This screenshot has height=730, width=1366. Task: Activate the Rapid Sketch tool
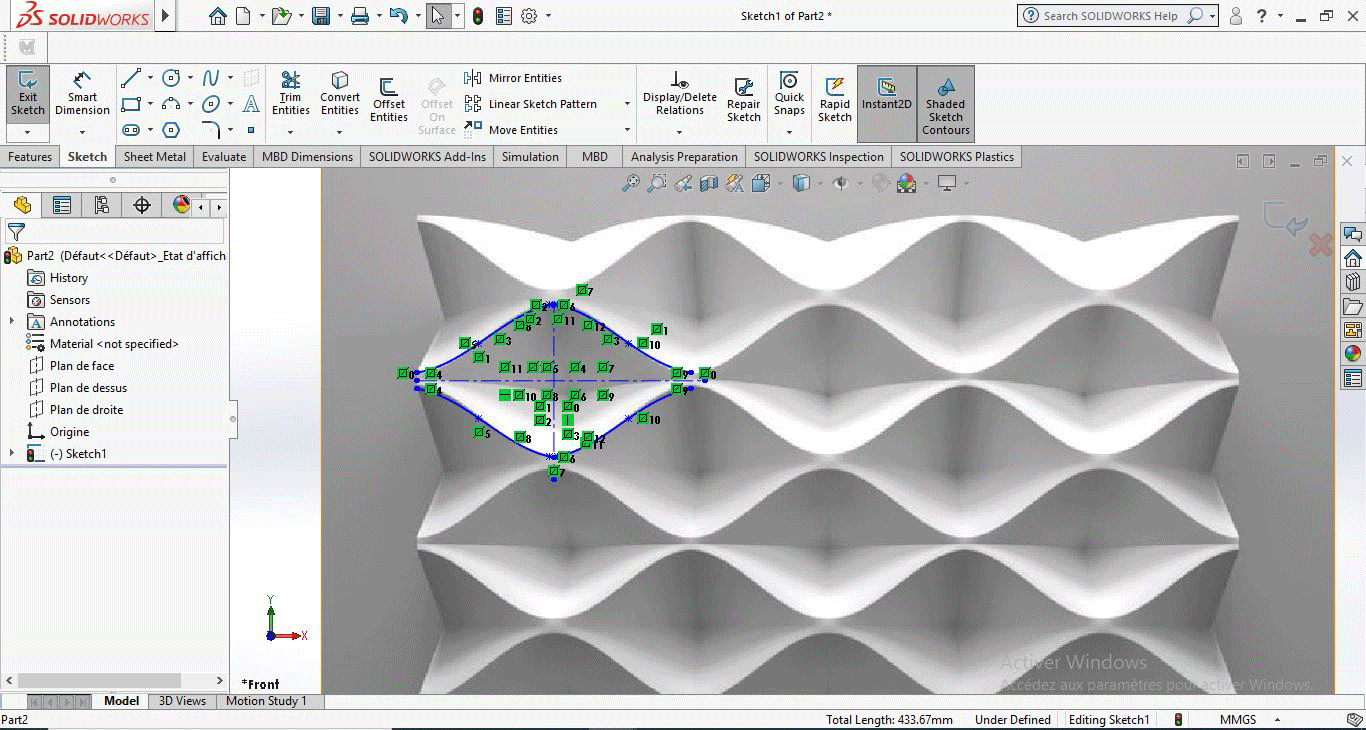point(834,100)
